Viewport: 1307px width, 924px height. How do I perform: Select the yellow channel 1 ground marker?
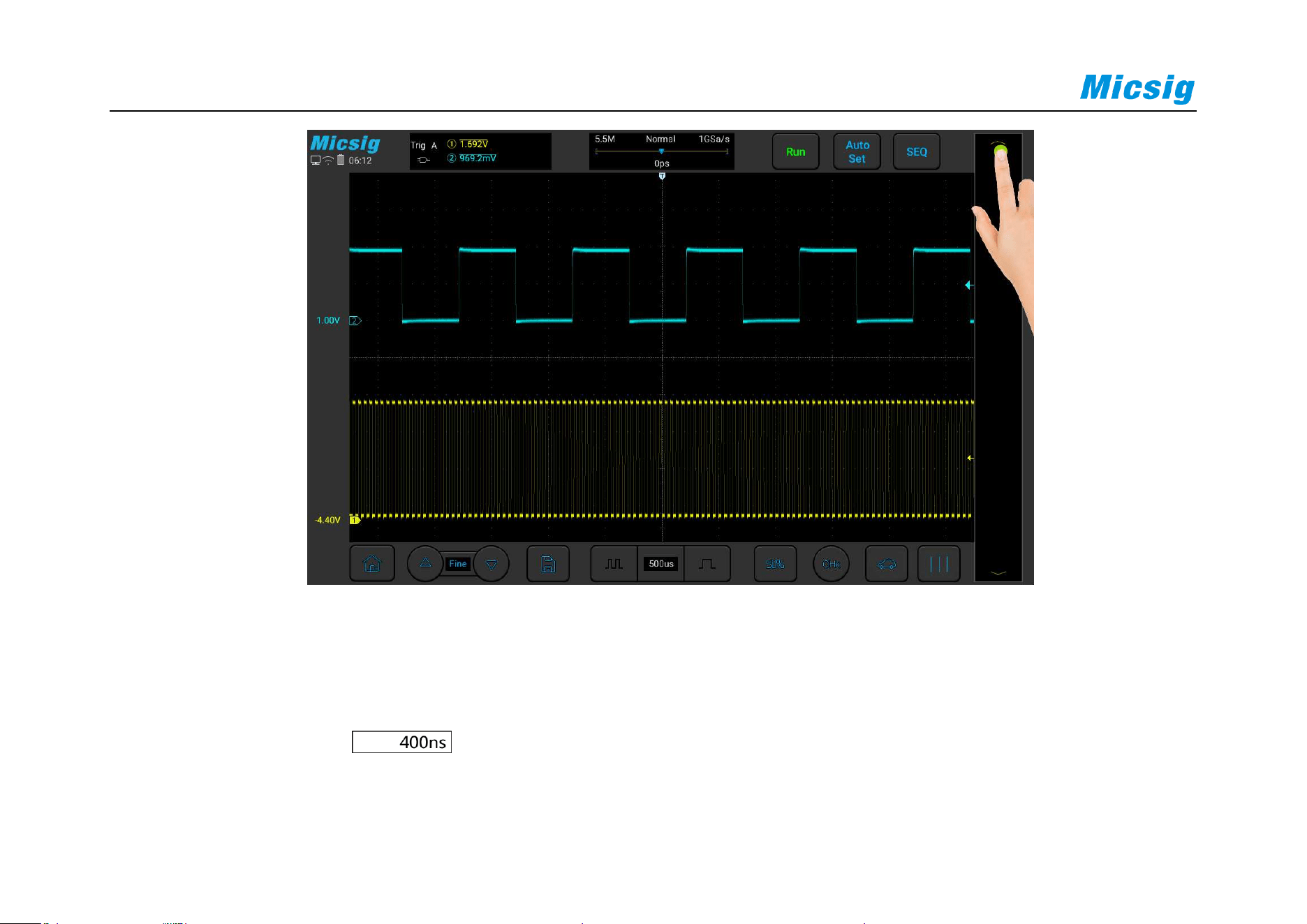point(355,520)
